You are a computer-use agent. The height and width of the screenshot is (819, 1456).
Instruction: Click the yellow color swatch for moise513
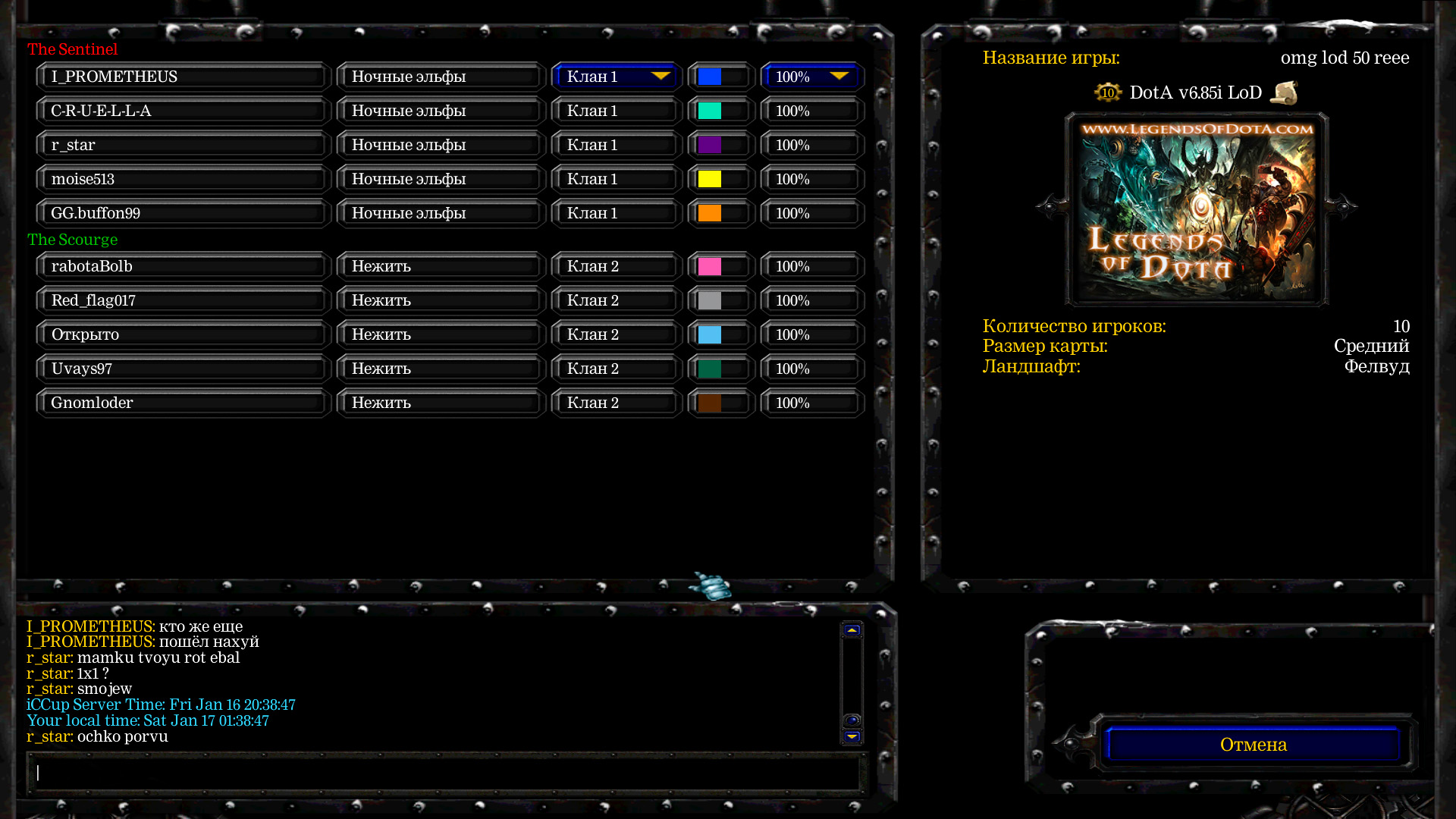711,179
